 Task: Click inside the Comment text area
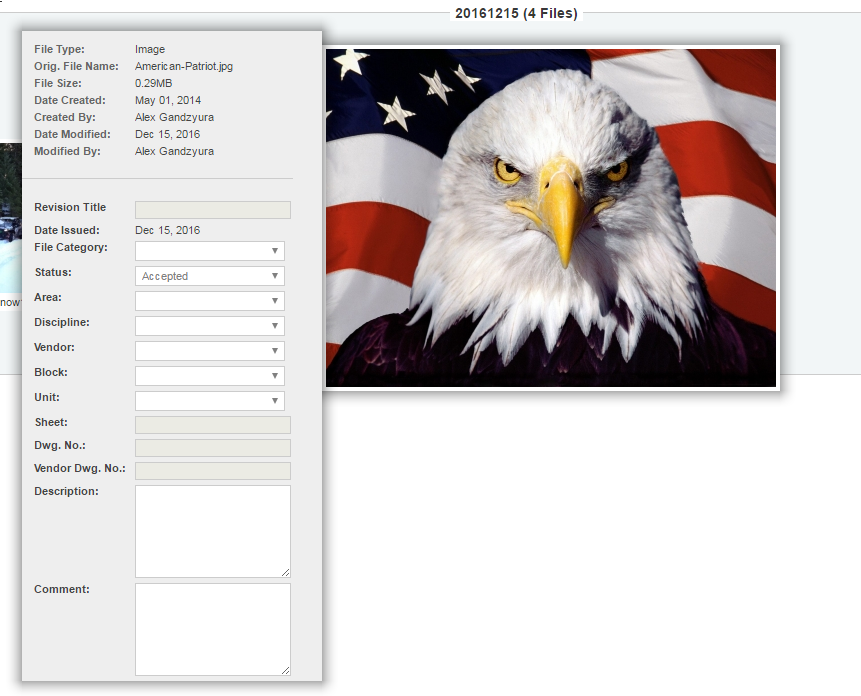213,629
